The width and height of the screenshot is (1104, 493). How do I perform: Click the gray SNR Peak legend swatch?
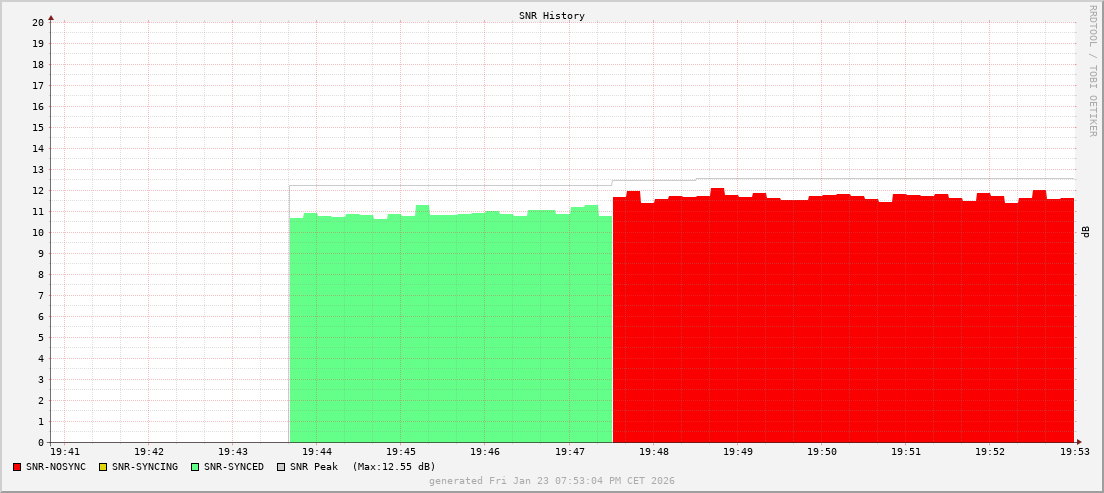tap(281, 467)
